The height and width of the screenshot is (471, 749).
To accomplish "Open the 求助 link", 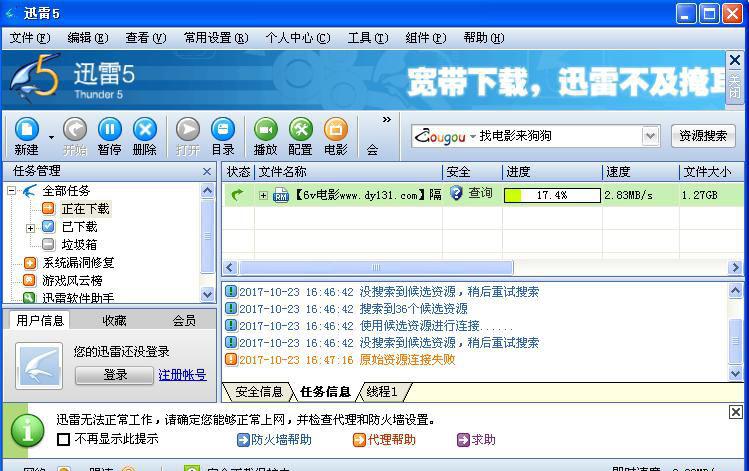I will [476, 439].
